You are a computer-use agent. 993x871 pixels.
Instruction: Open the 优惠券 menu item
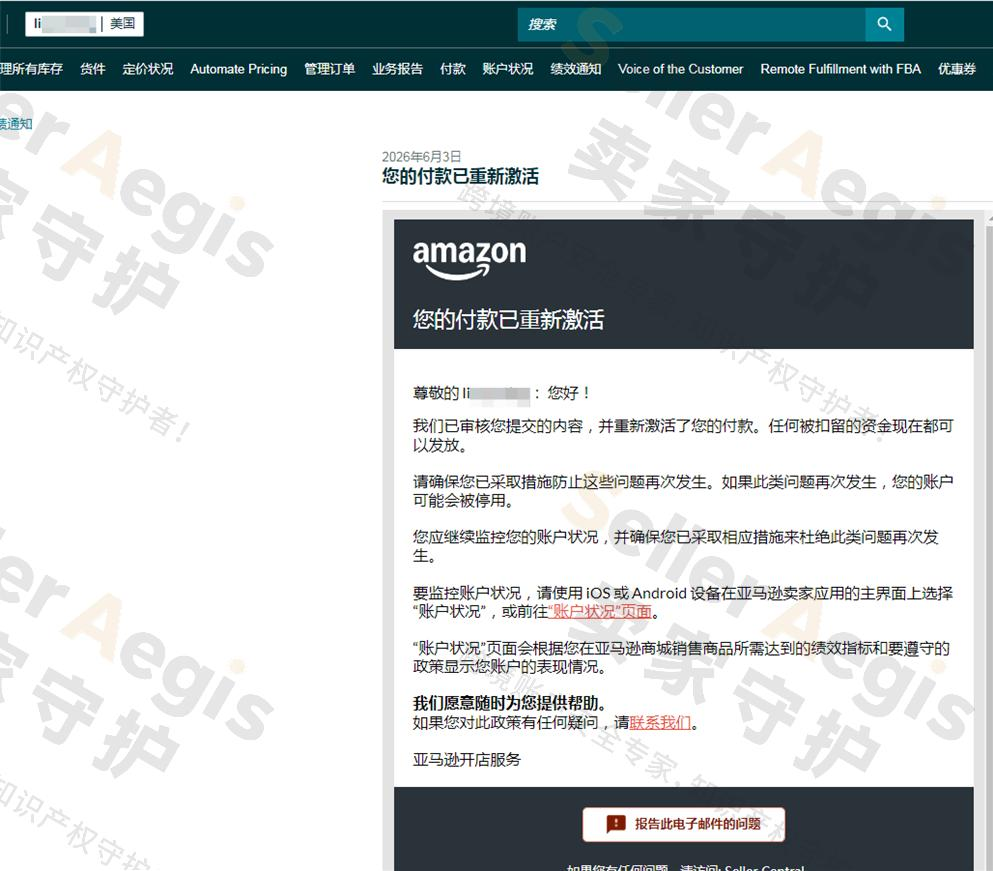(957, 68)
